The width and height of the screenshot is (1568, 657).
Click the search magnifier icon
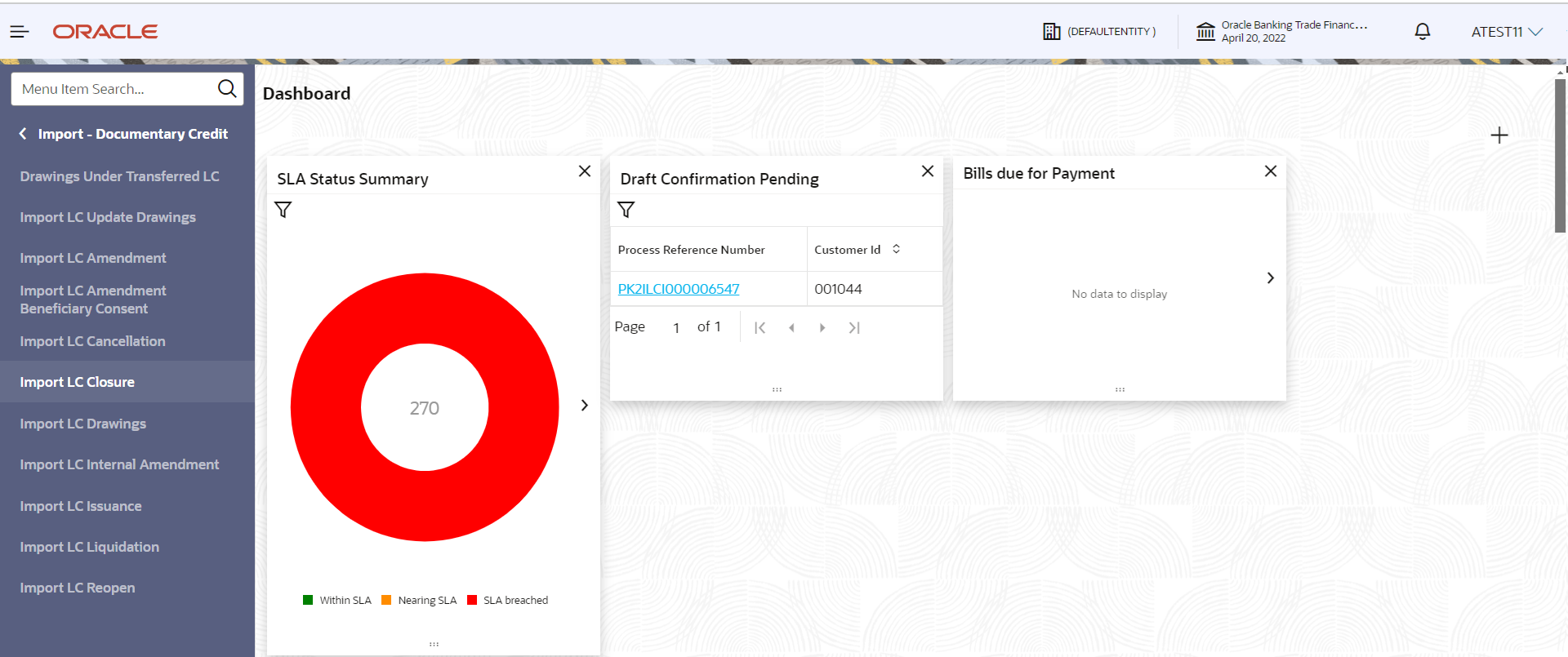(x=227, y=88)
